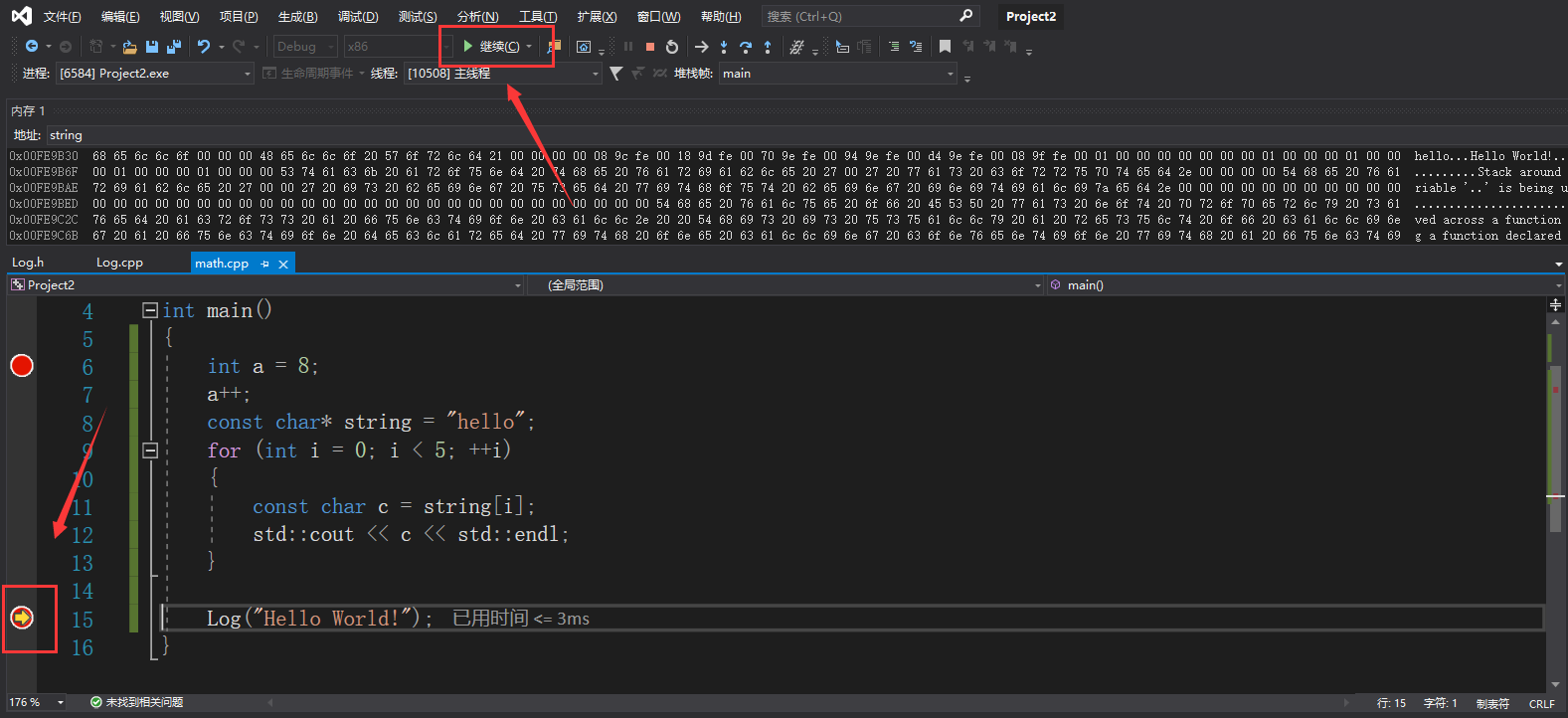This screenshot has width=1568, height=718.
Task: Click the Save All icon
Action: tap(174, 47)
